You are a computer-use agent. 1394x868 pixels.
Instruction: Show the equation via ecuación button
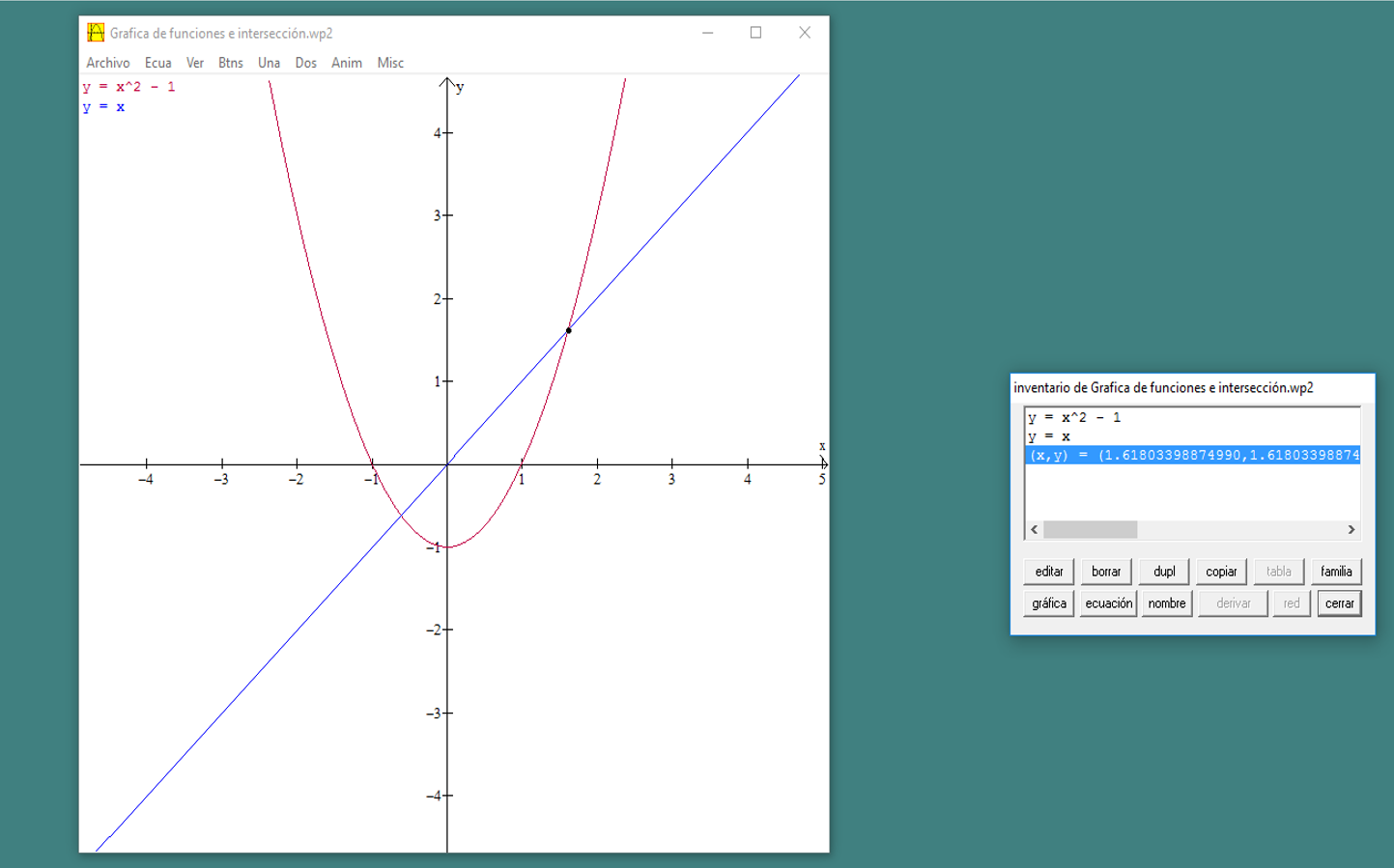click(x=1107, y=602)
